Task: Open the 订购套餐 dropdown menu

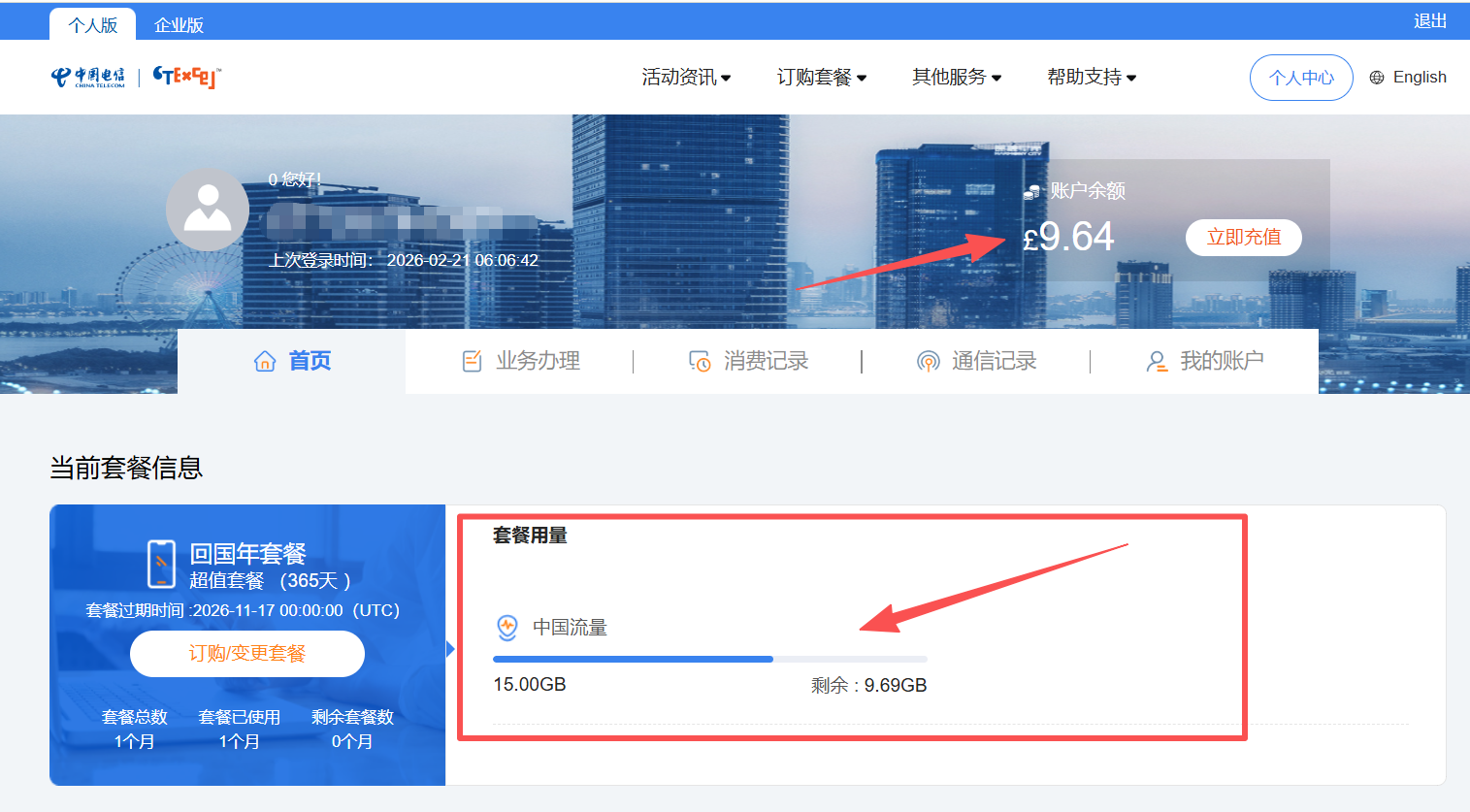Action: (x=821, y=78)
